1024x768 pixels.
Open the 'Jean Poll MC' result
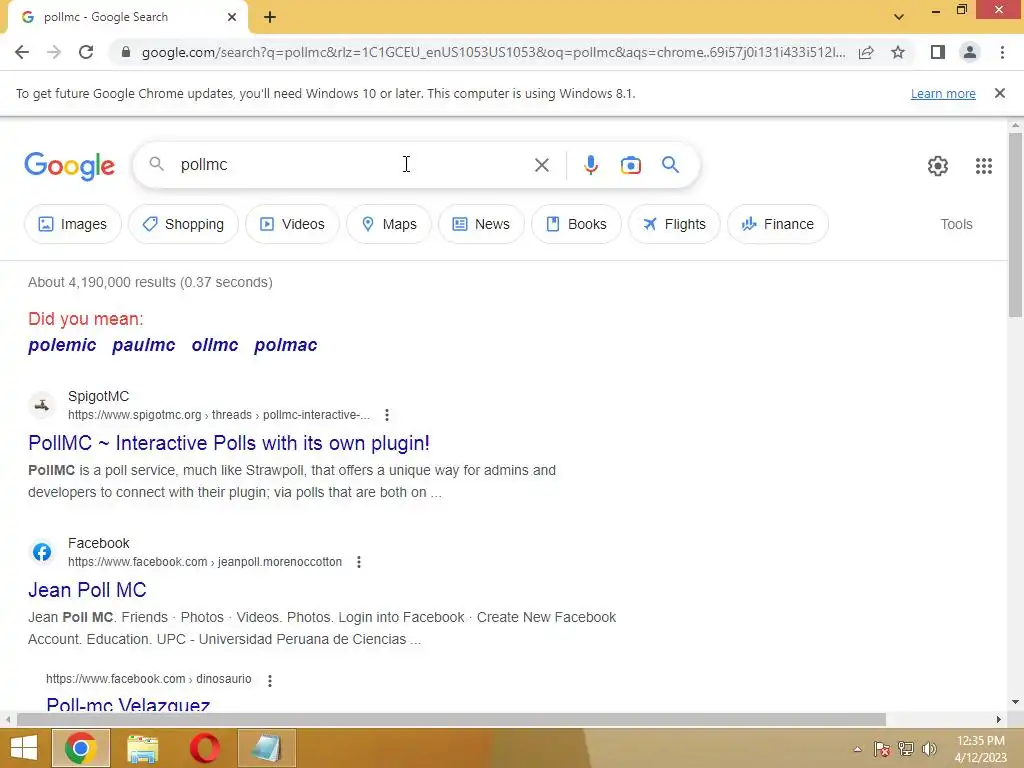click(x=87, y=590)
